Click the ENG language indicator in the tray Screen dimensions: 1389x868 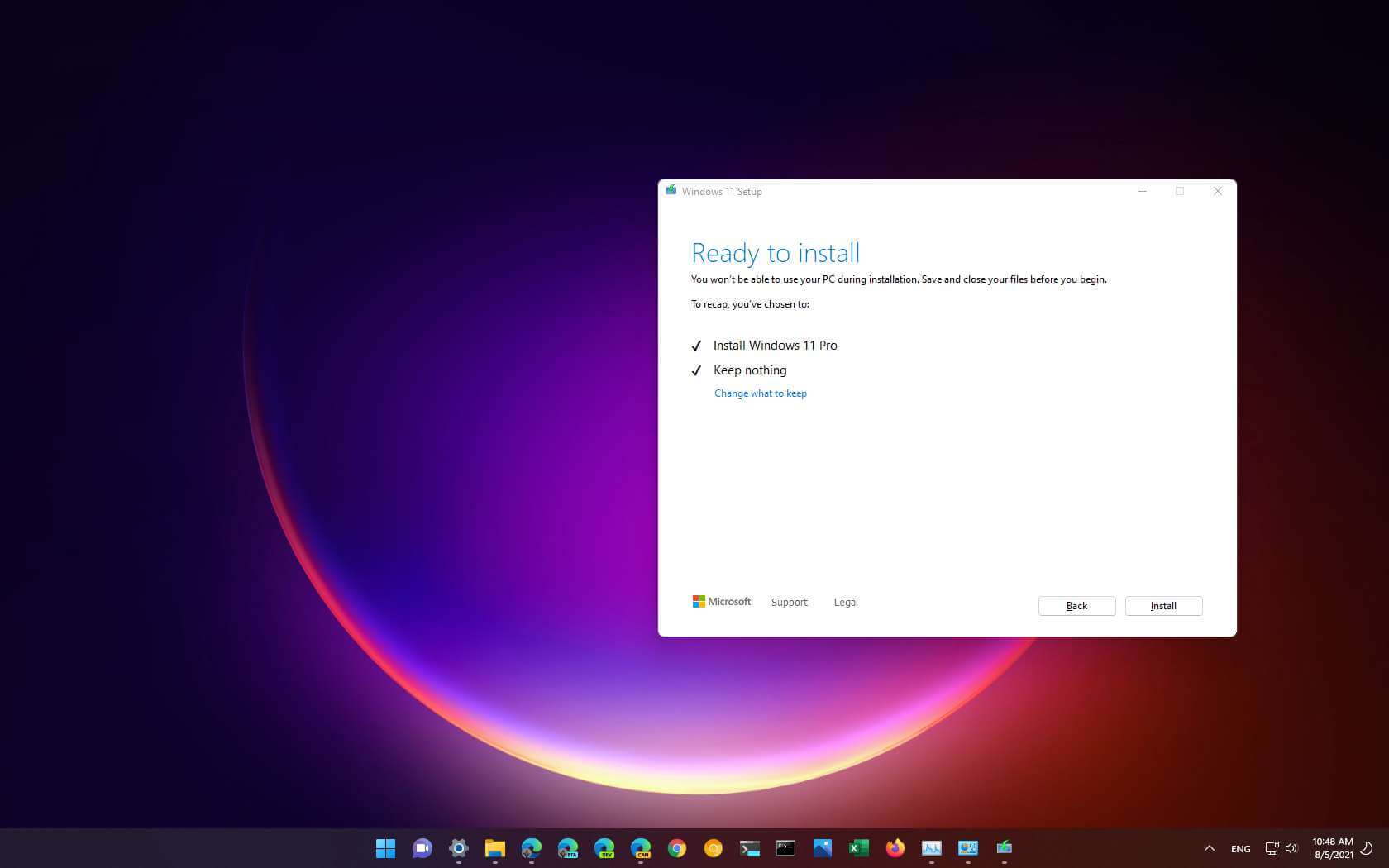coord(1240,848)
